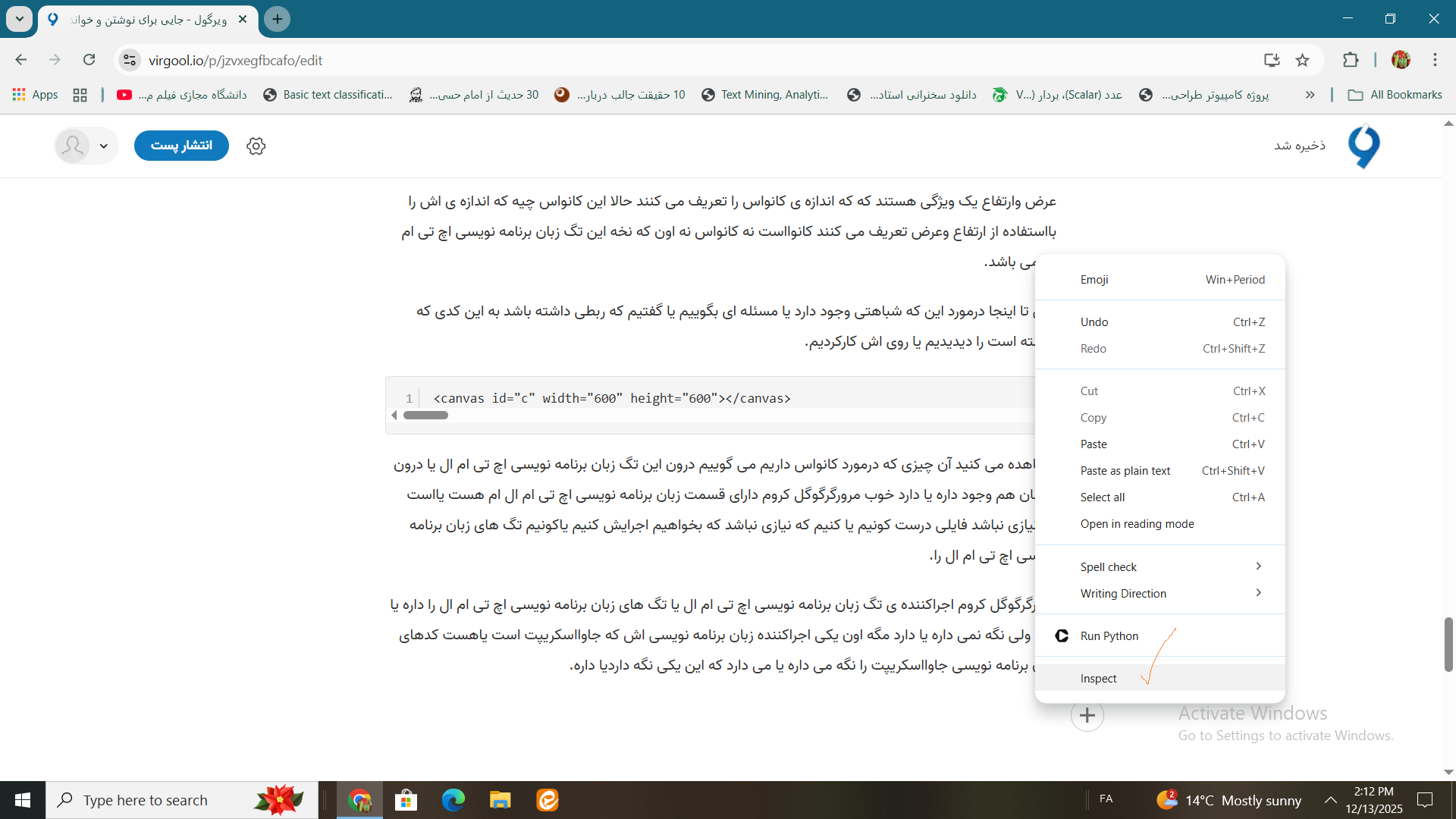Screen dimensions: 1456x819
Task: Click Run Python menu entry
Action: point(1109,635)
